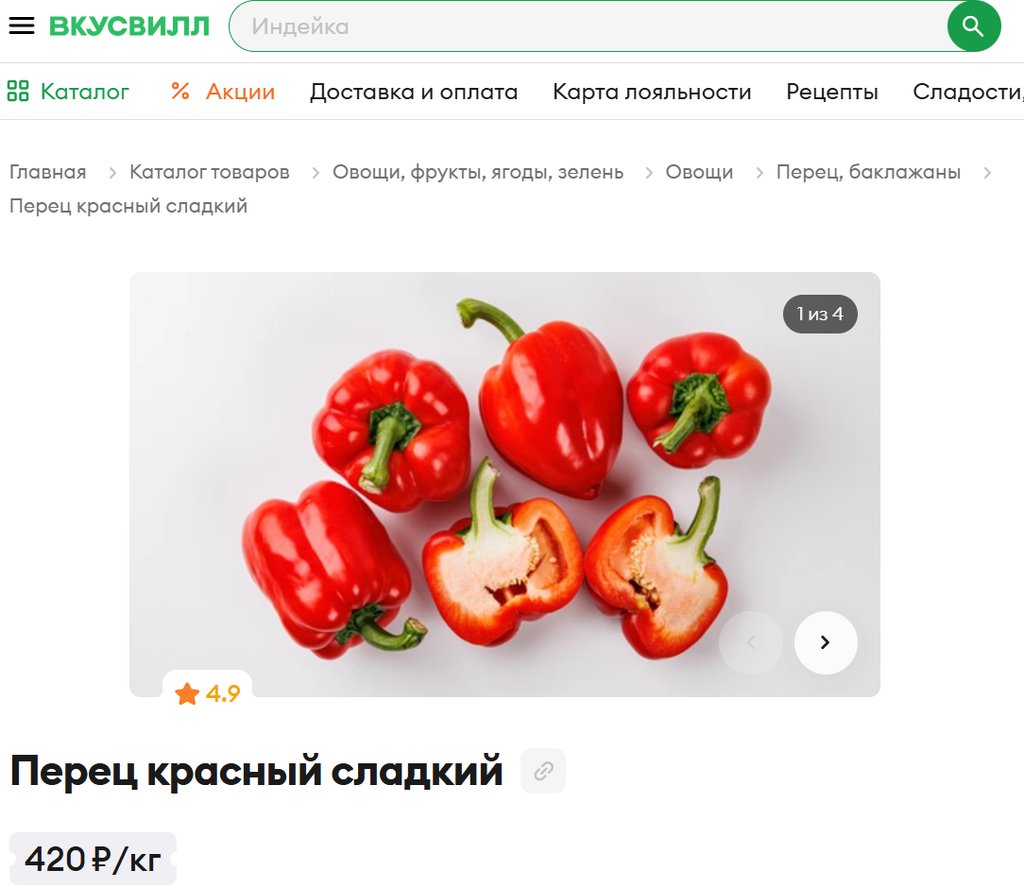This screenshot has height=888, width=1024.
Task: Open Каталог with grid icon
Action: [68, 91]
